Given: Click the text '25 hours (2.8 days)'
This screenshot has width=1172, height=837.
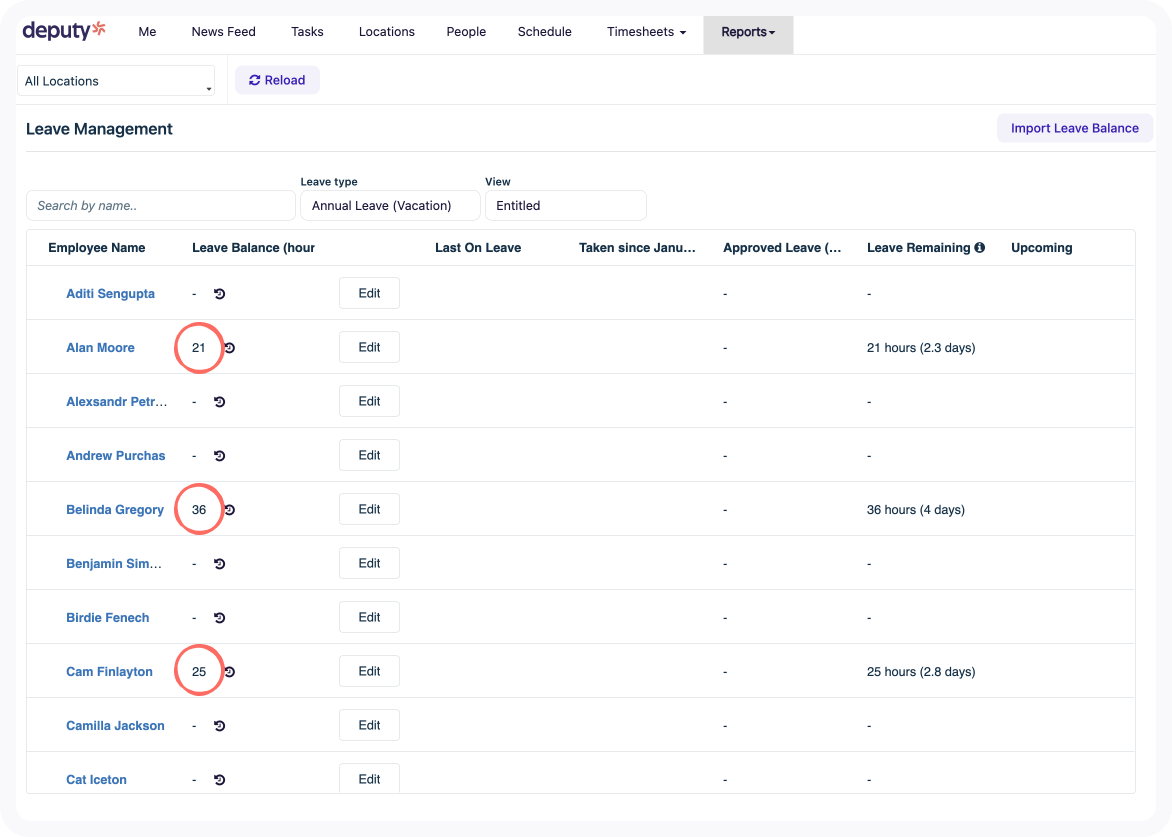Looking at the screenshot, I should click(x=921, y=672).
